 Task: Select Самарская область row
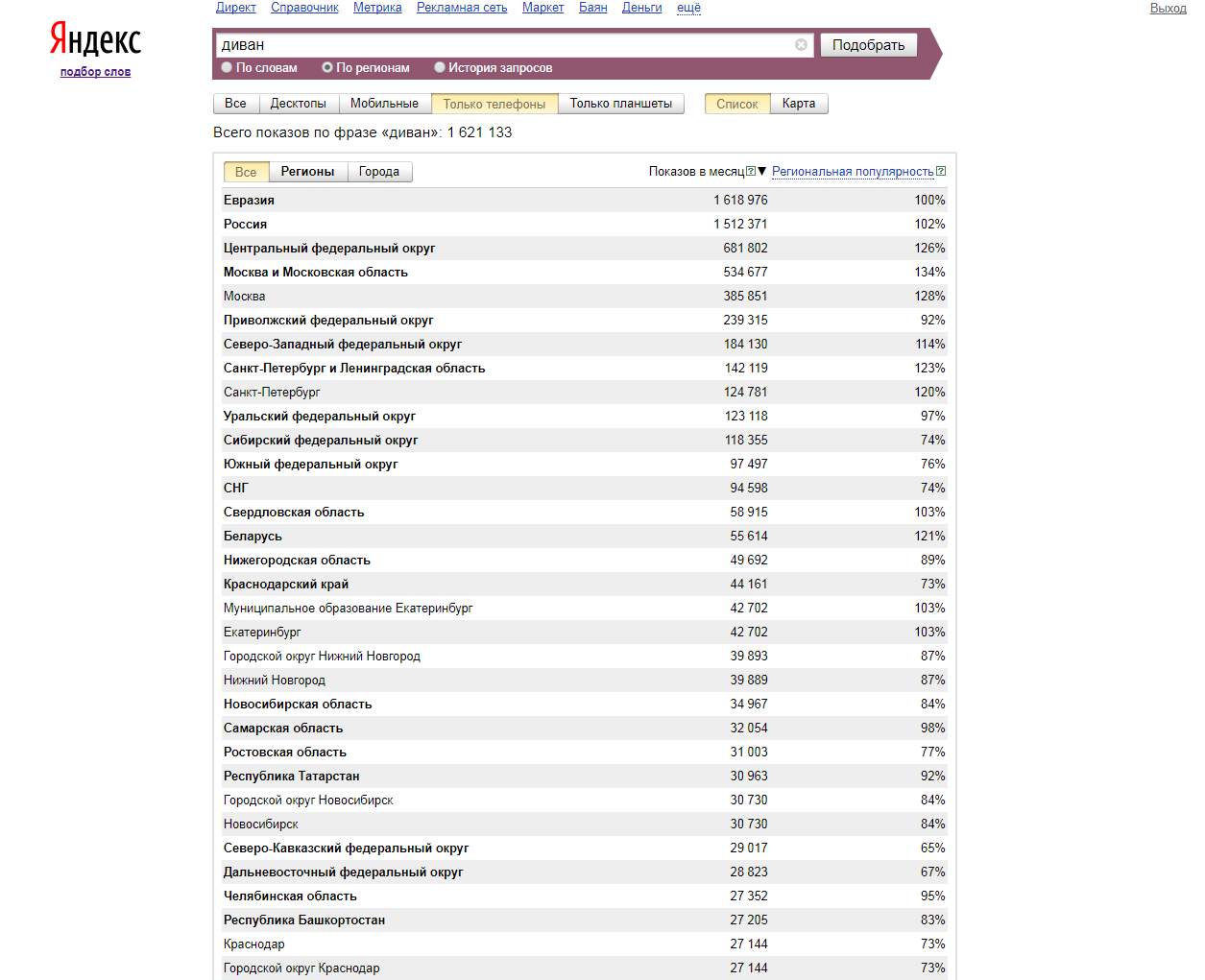pos(585,728)
